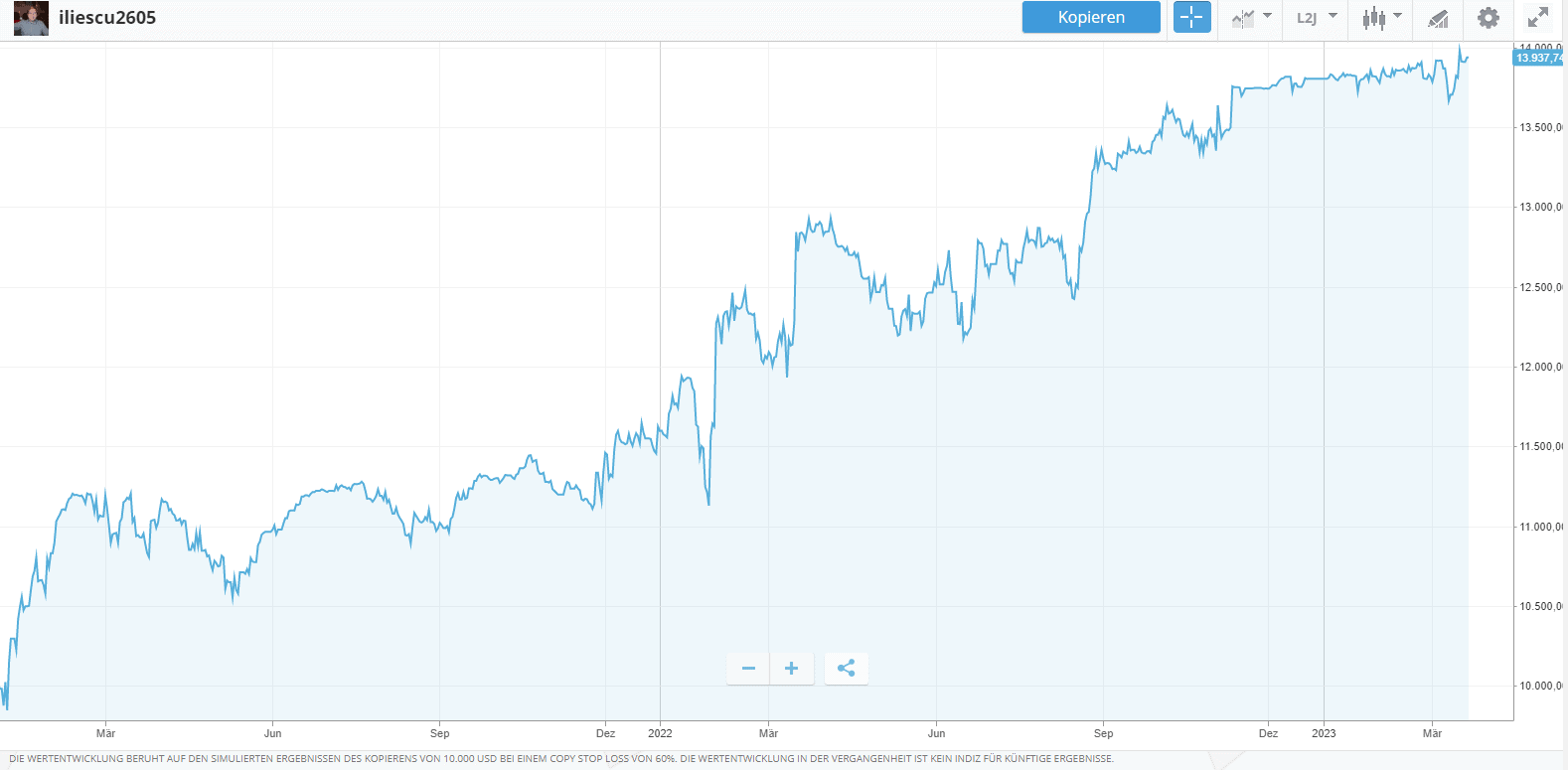Viewport: 1568px width, 770px height.
Task: Click the 2022 marker on time axis
Action: click(x=660, y=733)
